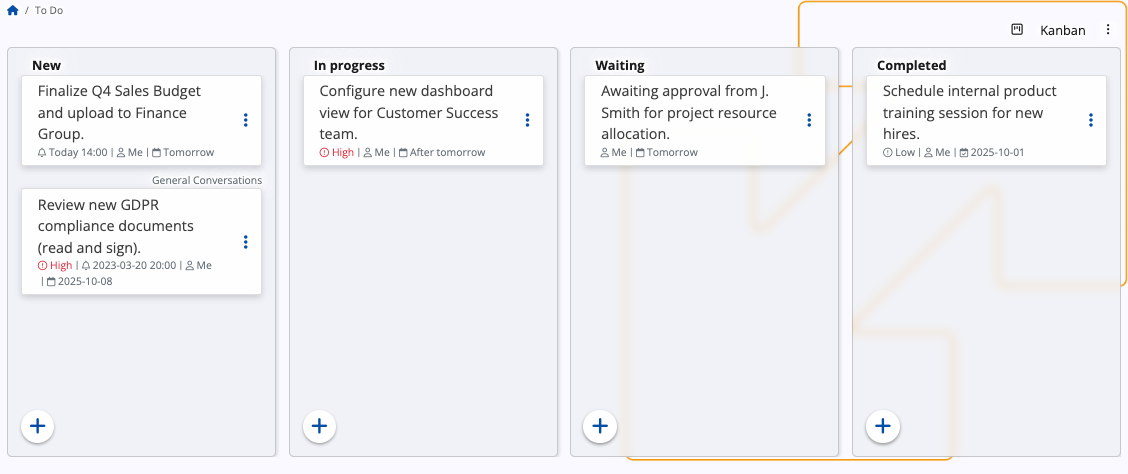Click the To Do breadcrumb
1128x474 pixels.
pyautogui.click(x=49, y=10)
